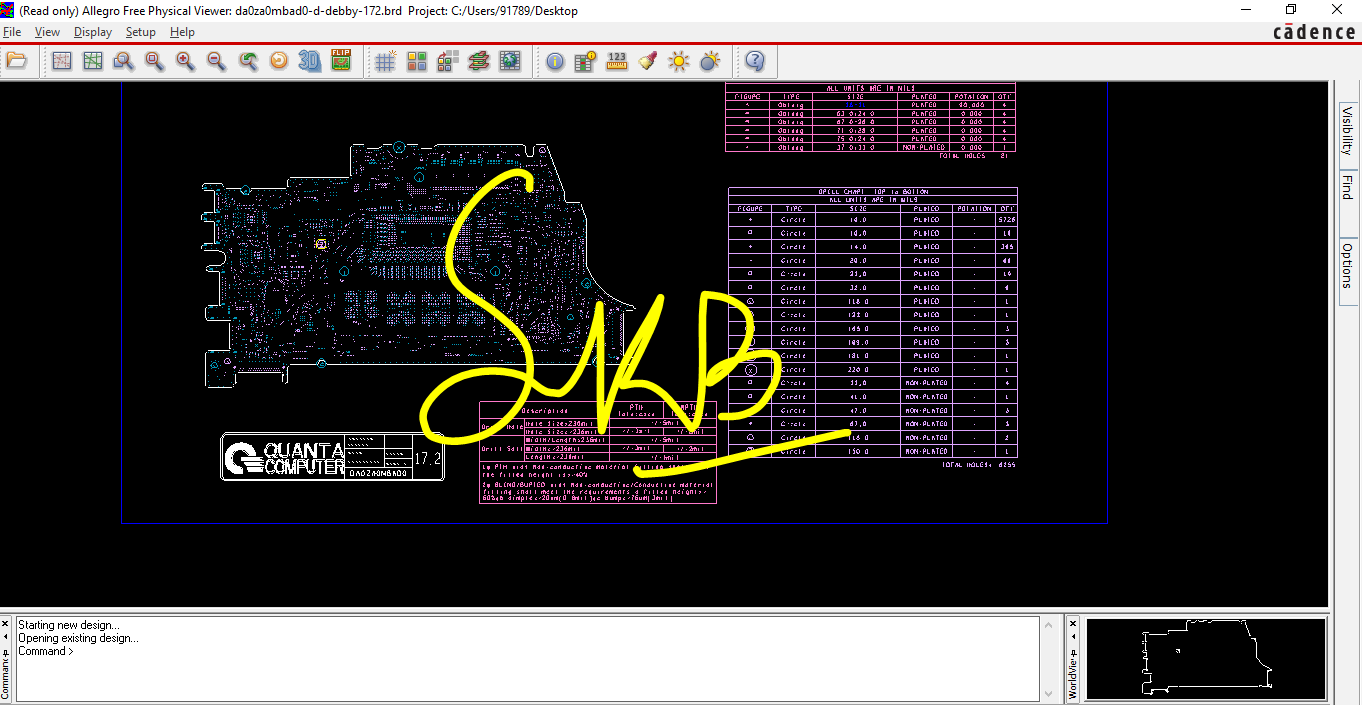Close the Command window pane
Screen dimensions: 1362x705
pos(5,623)
